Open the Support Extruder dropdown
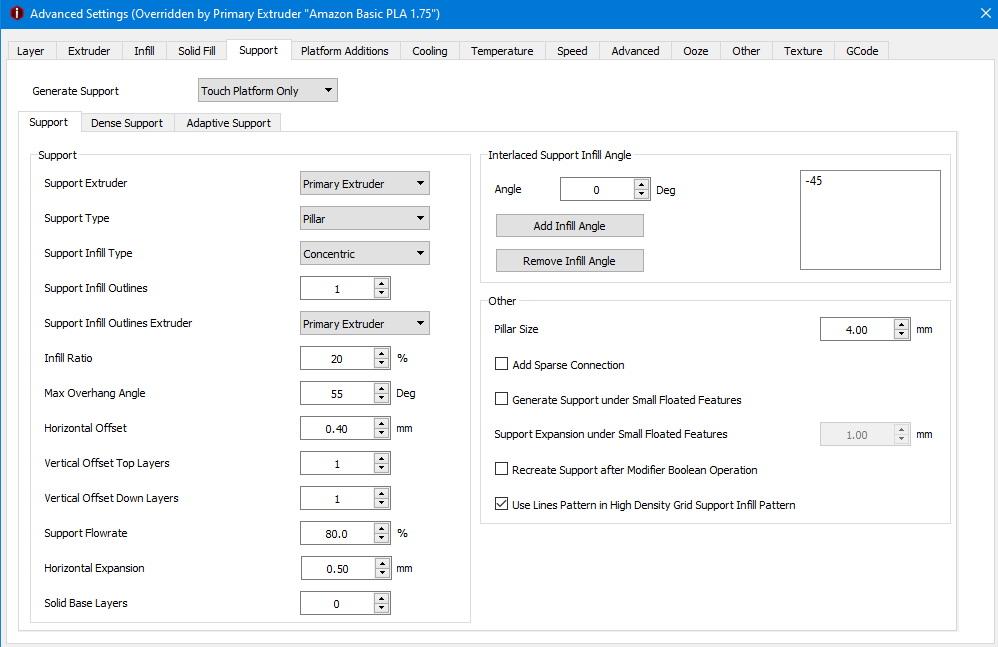The height and width of the screenshot is (647, 998). tap(365, 183)
